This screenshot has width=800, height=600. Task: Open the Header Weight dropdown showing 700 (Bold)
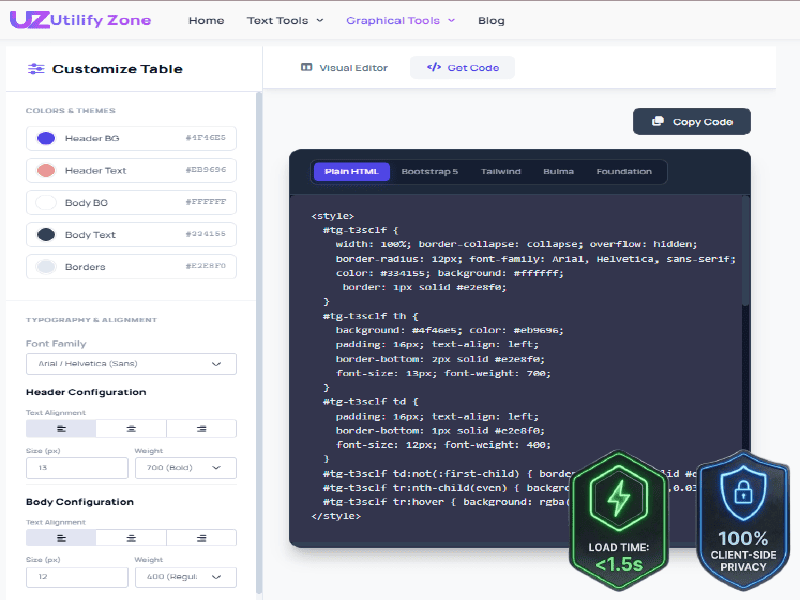point(186,467)
